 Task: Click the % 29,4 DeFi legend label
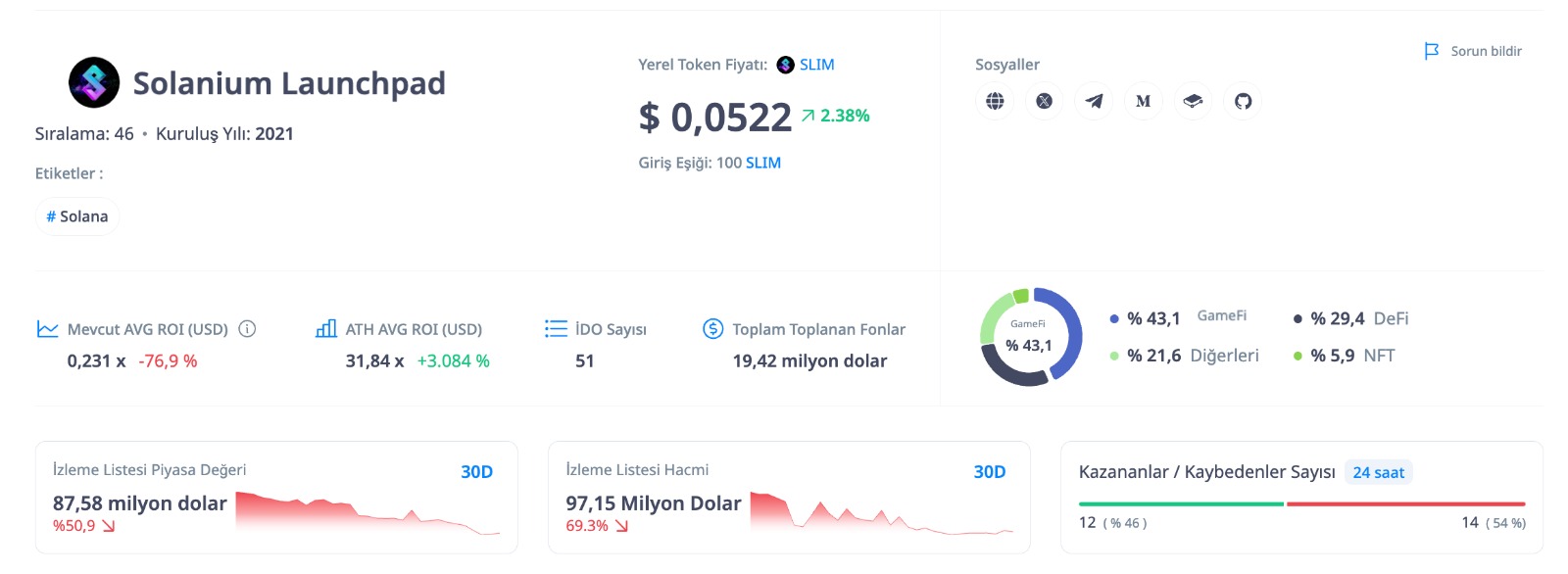point(1360,318)
